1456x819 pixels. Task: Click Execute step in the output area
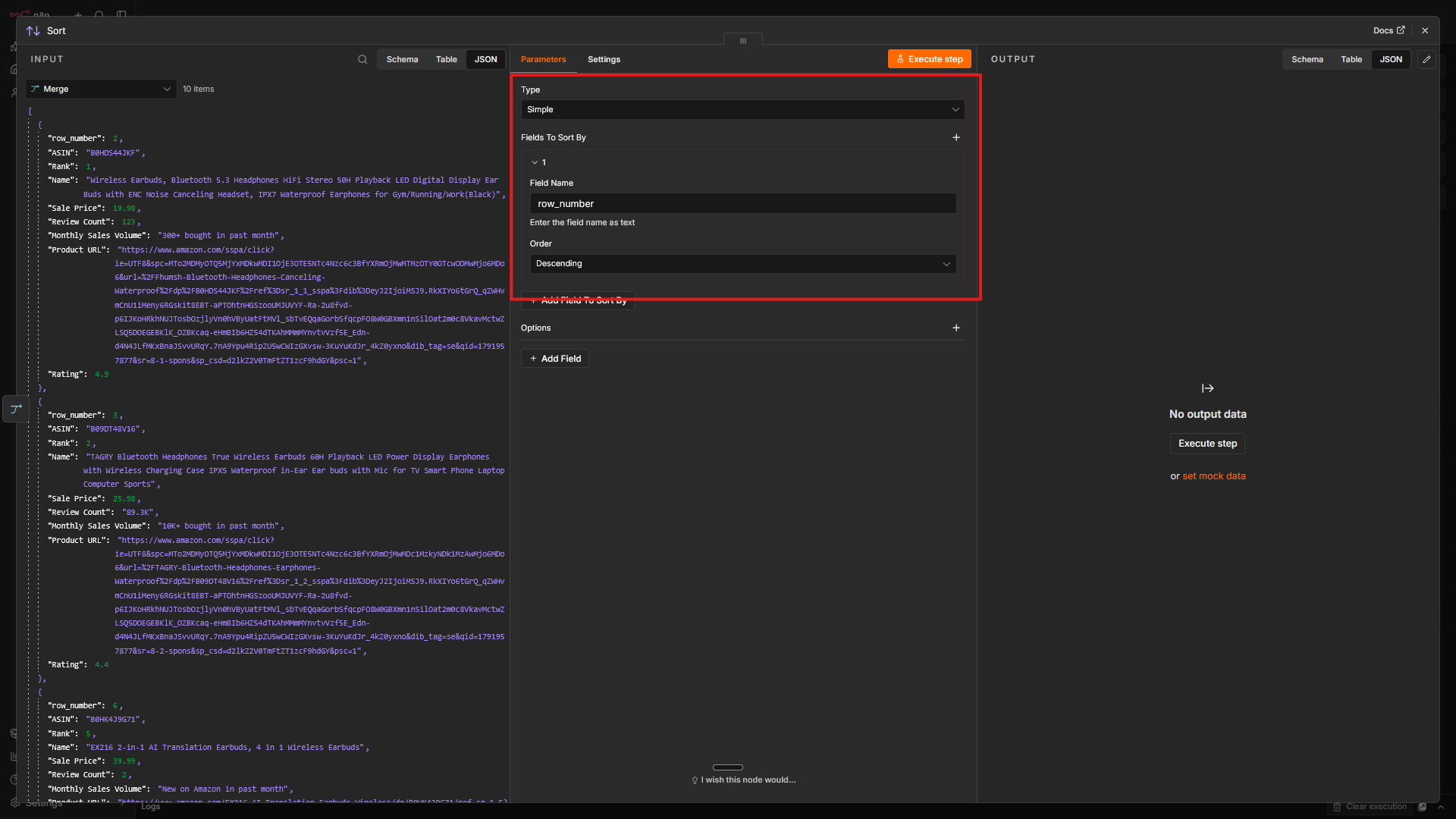coord(1207,444)
